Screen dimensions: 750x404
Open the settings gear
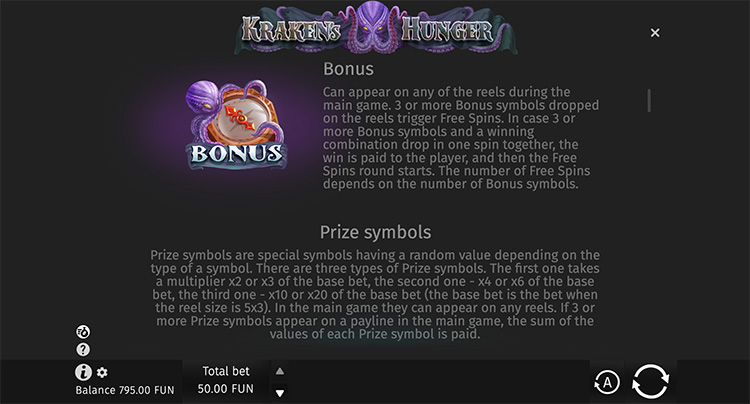[x=102, y=373]
